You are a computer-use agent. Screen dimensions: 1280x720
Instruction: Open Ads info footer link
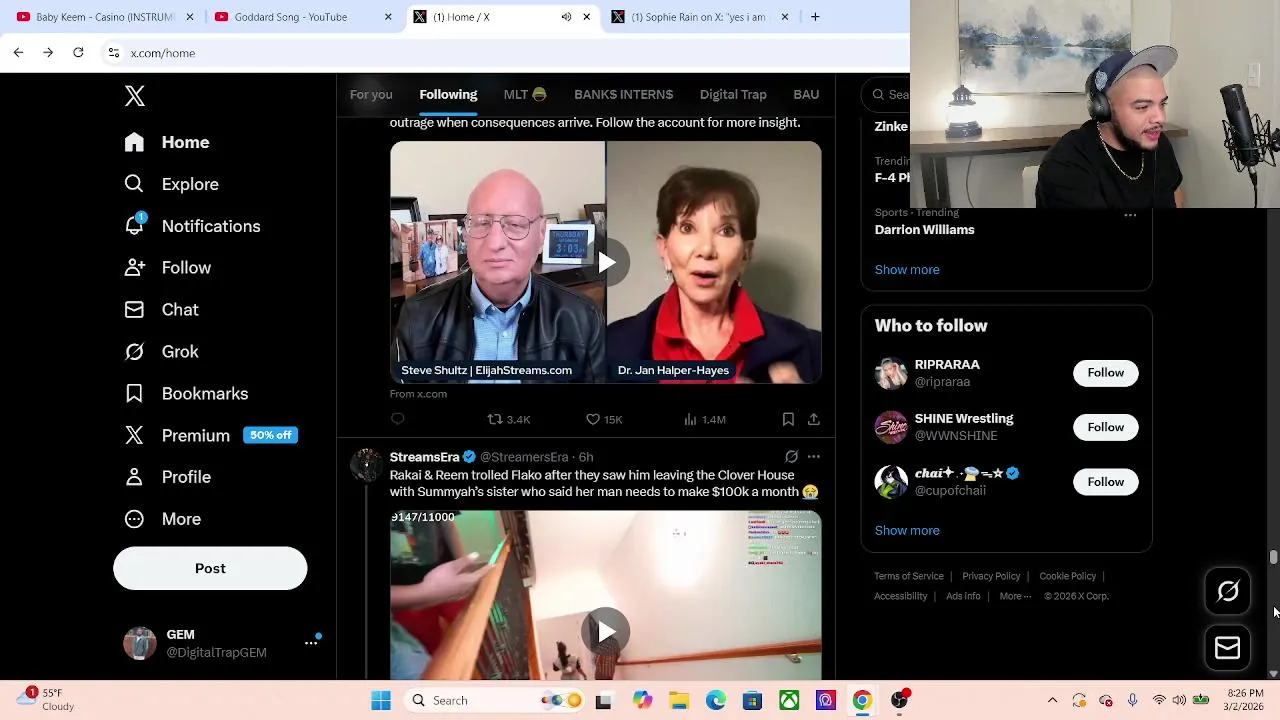(x=963, y=596)
